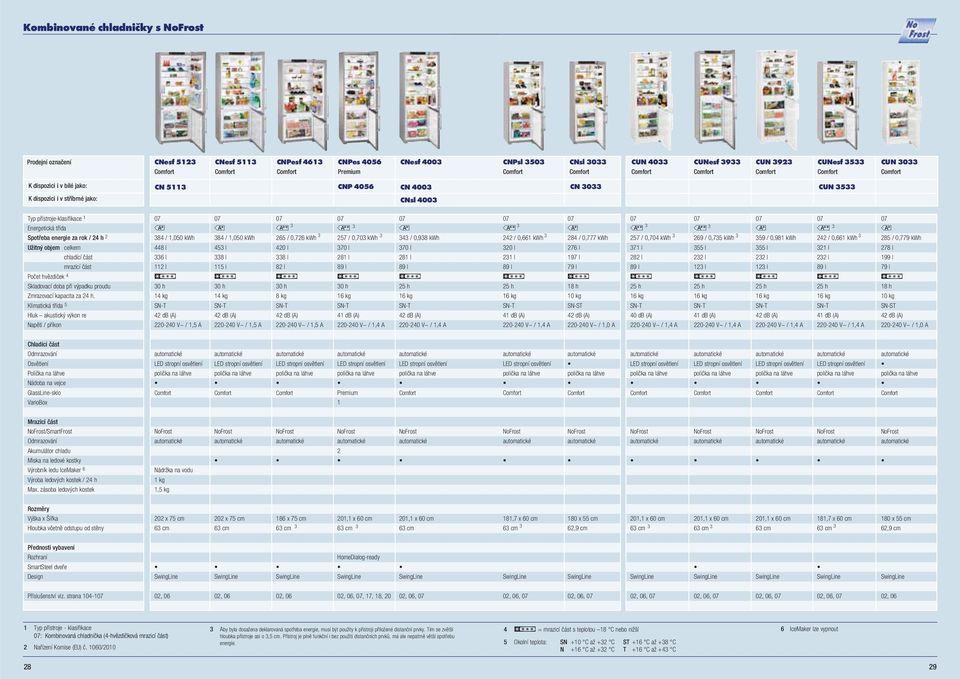This screenshot has height=679, width=960.
Task: View the CUNesf 3533 refrigerator image
Action: point(838,105)
